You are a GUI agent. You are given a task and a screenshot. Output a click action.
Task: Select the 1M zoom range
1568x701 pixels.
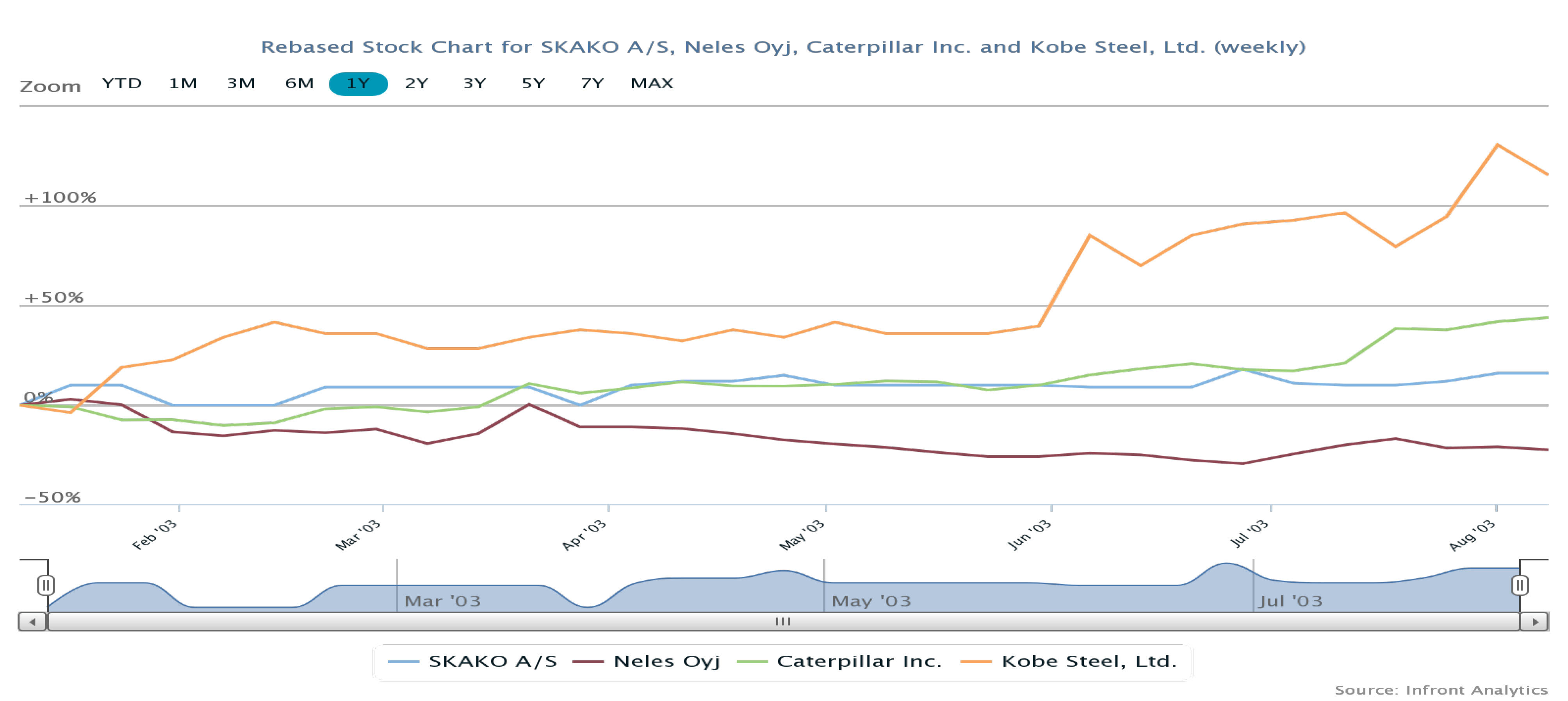pos(183,84)
